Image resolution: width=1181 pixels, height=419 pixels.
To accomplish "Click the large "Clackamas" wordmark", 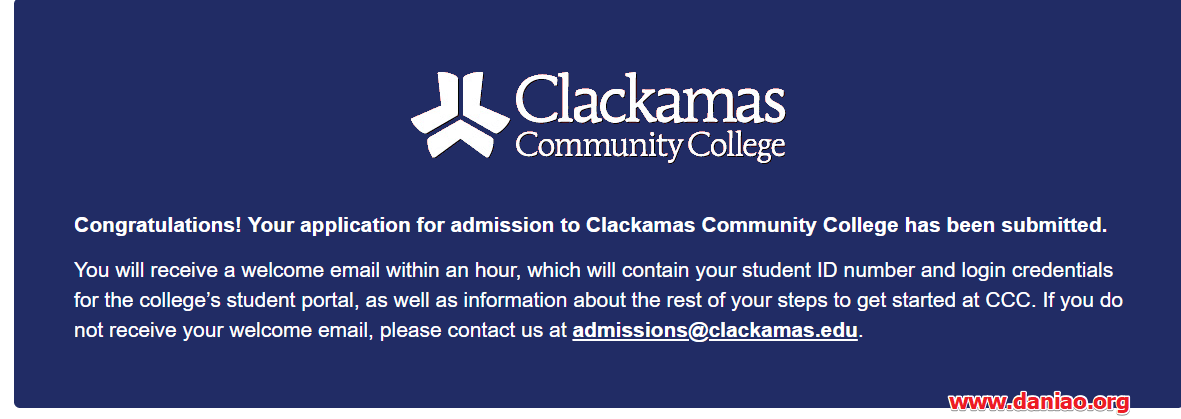I will click(651, 99).
